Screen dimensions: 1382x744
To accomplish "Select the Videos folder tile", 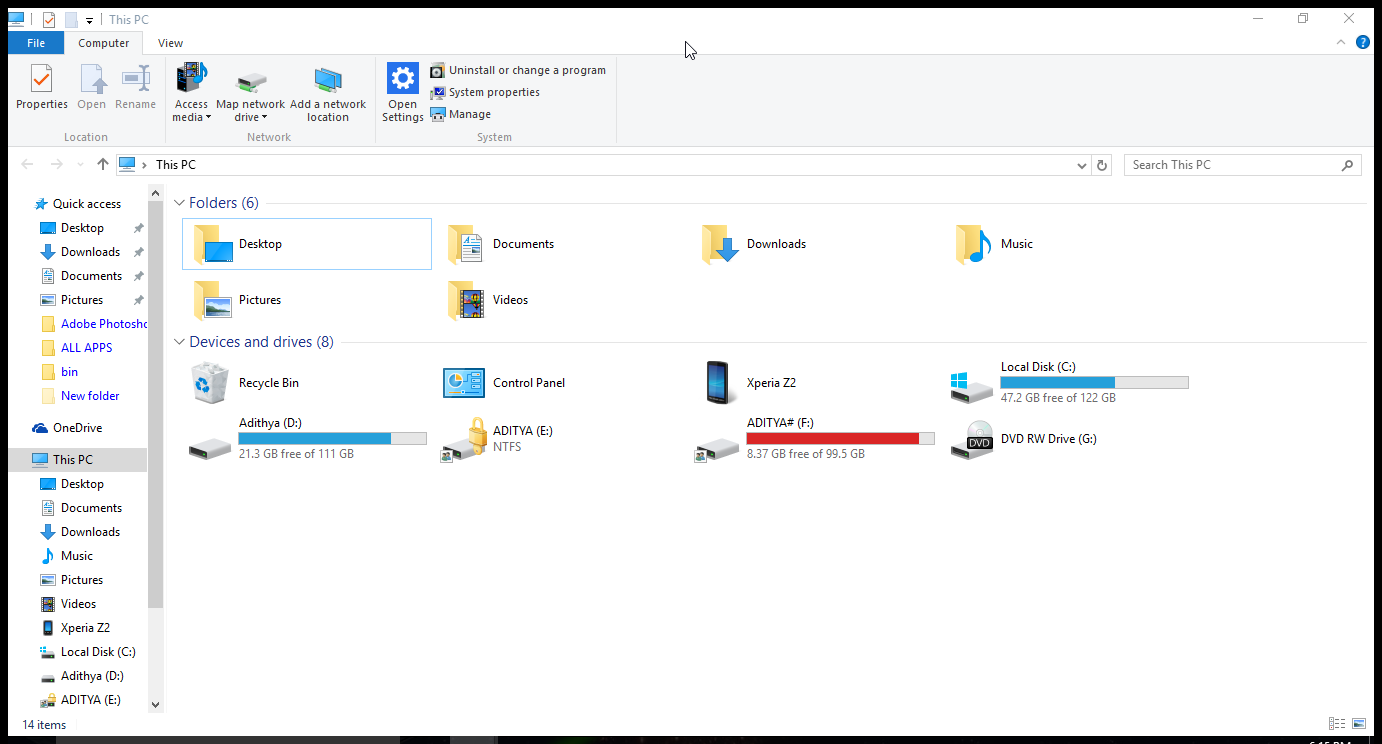I will pyautogui.click(x=561, y=300).
